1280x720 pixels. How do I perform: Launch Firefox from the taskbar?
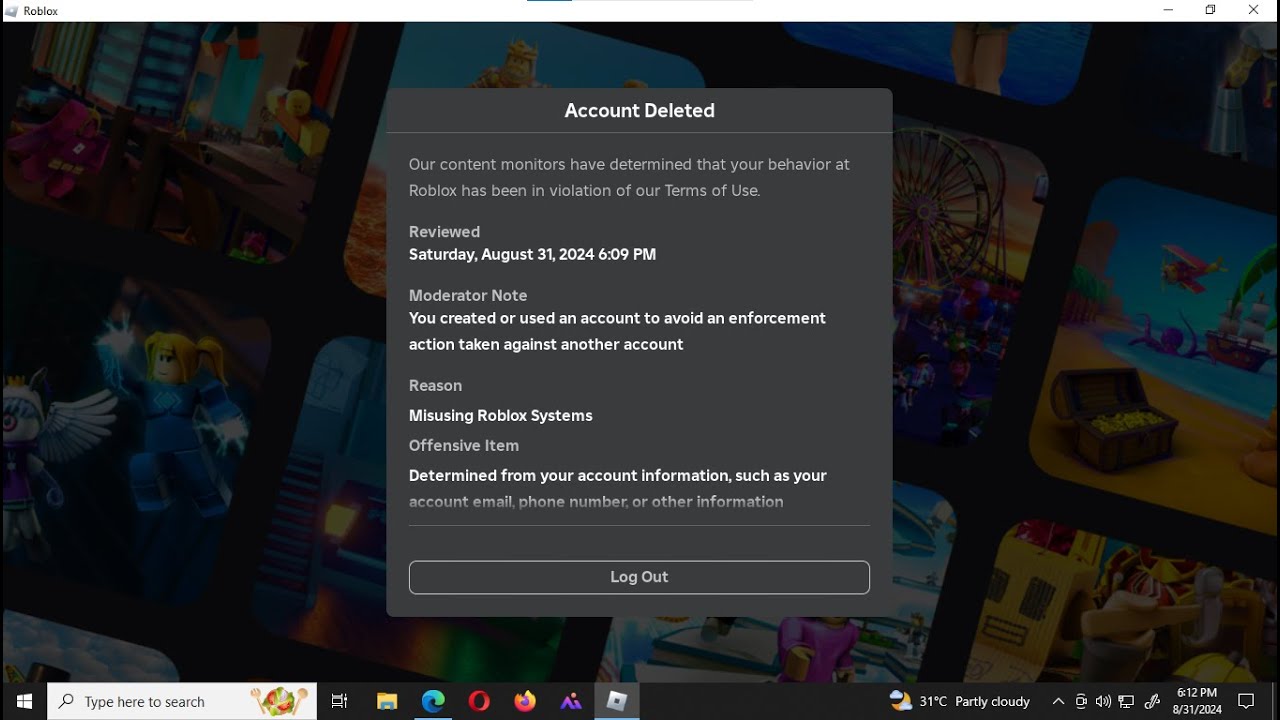[x=525, y=701]
